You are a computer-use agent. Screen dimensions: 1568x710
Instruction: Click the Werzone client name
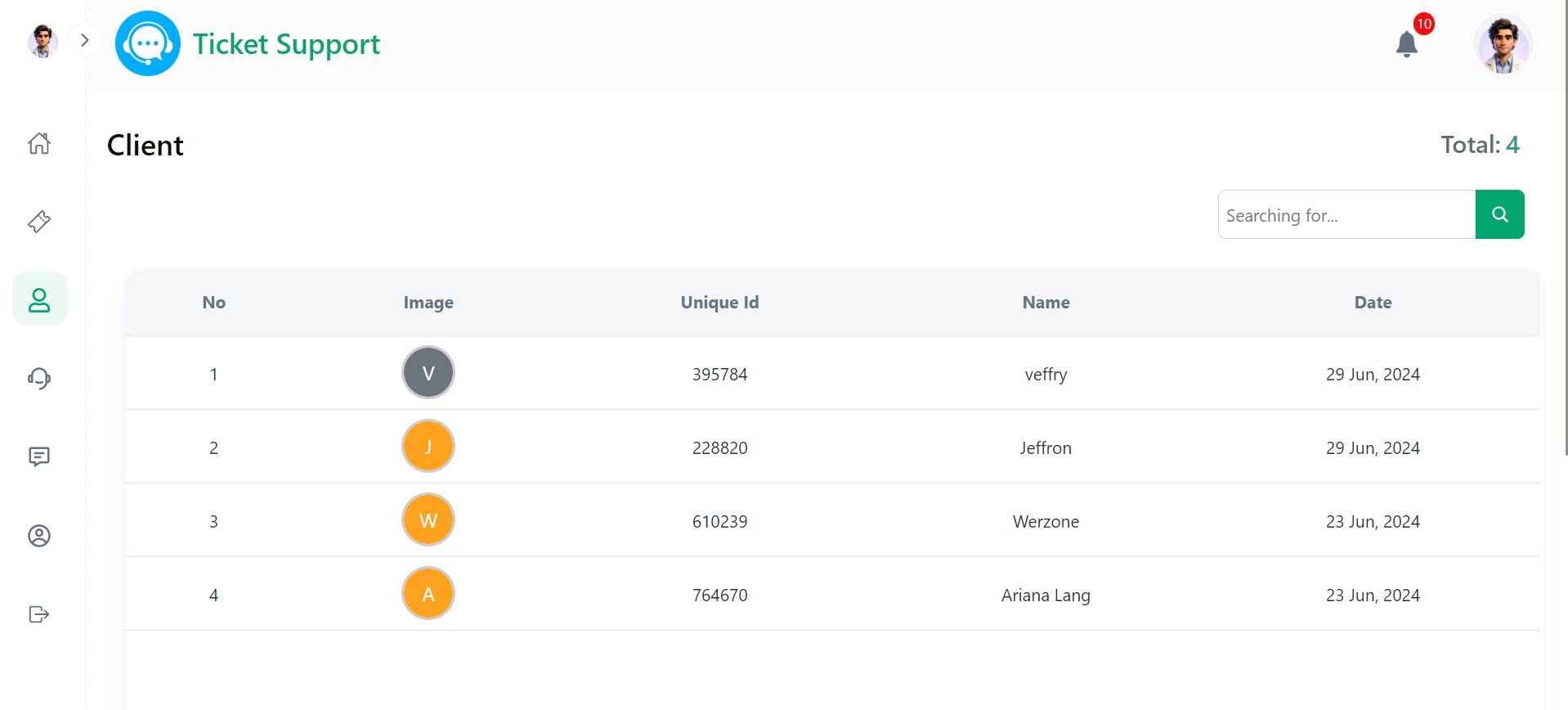click(x=1046, y=522)
